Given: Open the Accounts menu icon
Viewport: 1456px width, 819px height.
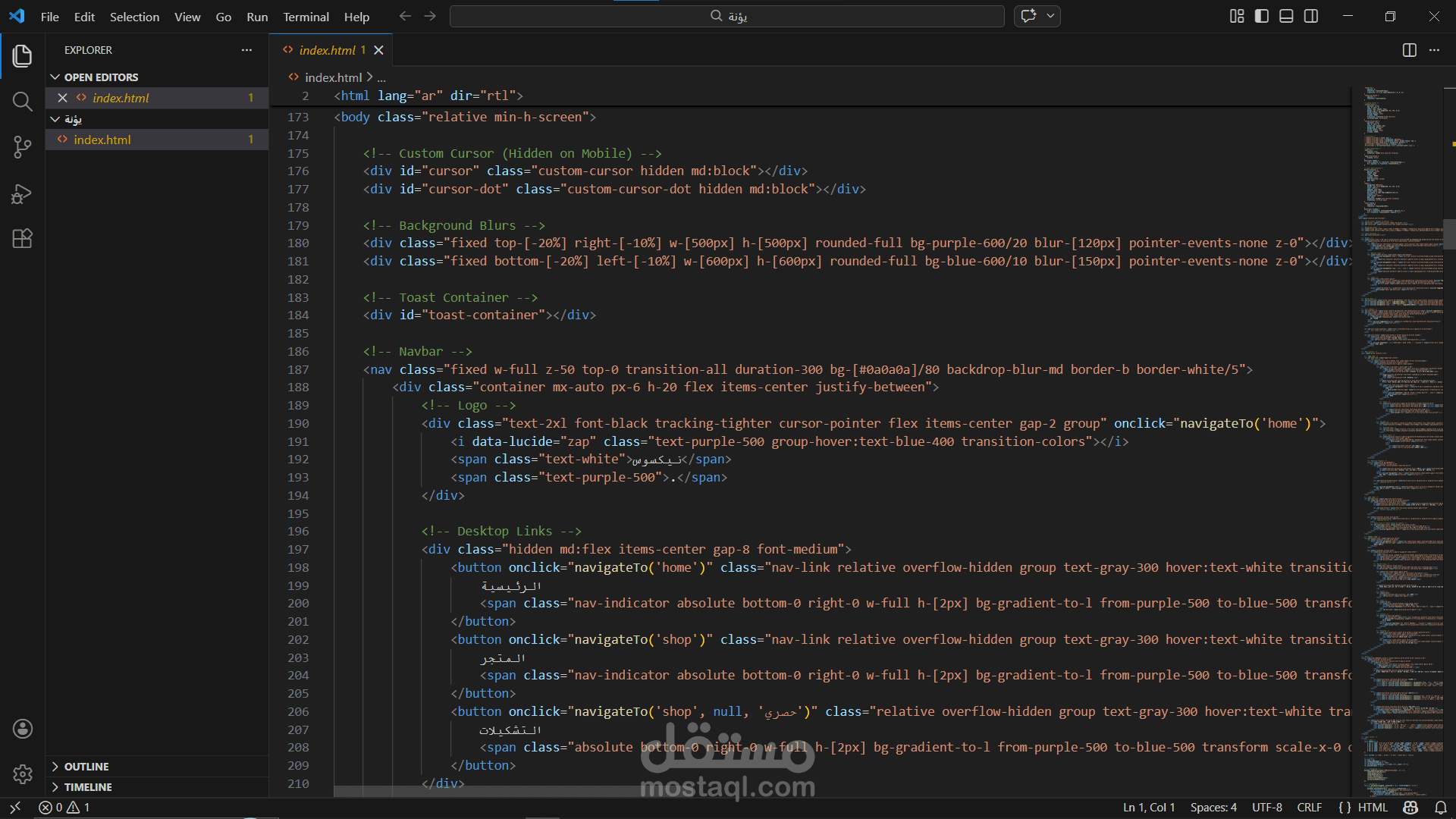Looking at the screenshot, I should pos(22,729).
